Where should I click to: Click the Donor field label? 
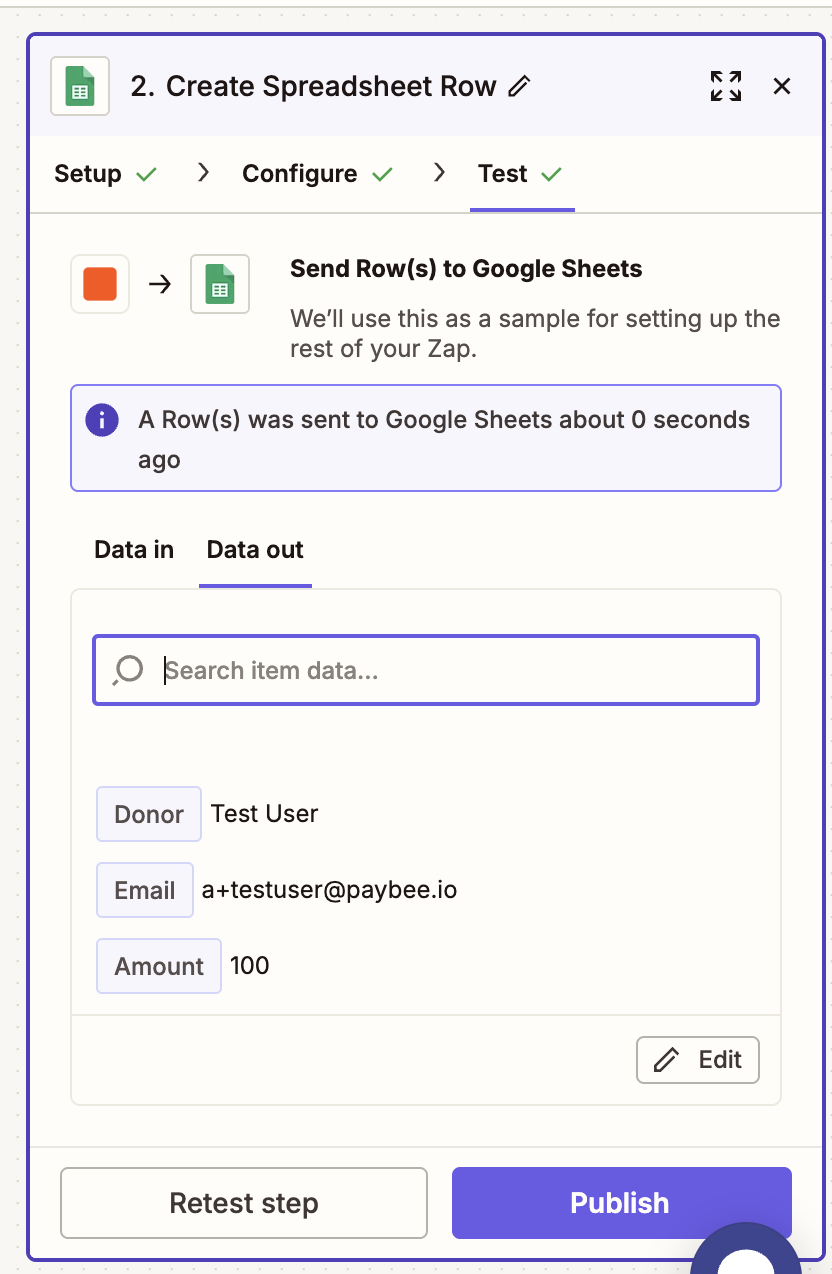pos(149,814)
